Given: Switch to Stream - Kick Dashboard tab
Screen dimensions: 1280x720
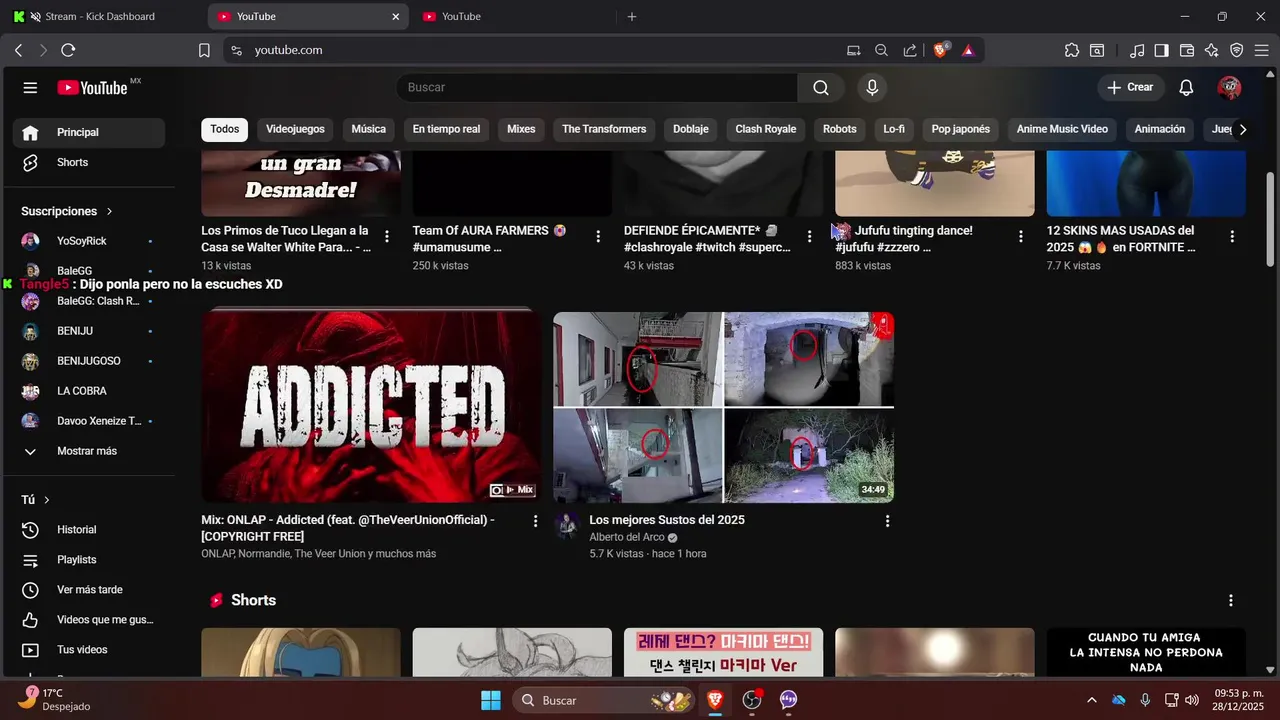Looking at the screenshot, I should coord(101,16).
